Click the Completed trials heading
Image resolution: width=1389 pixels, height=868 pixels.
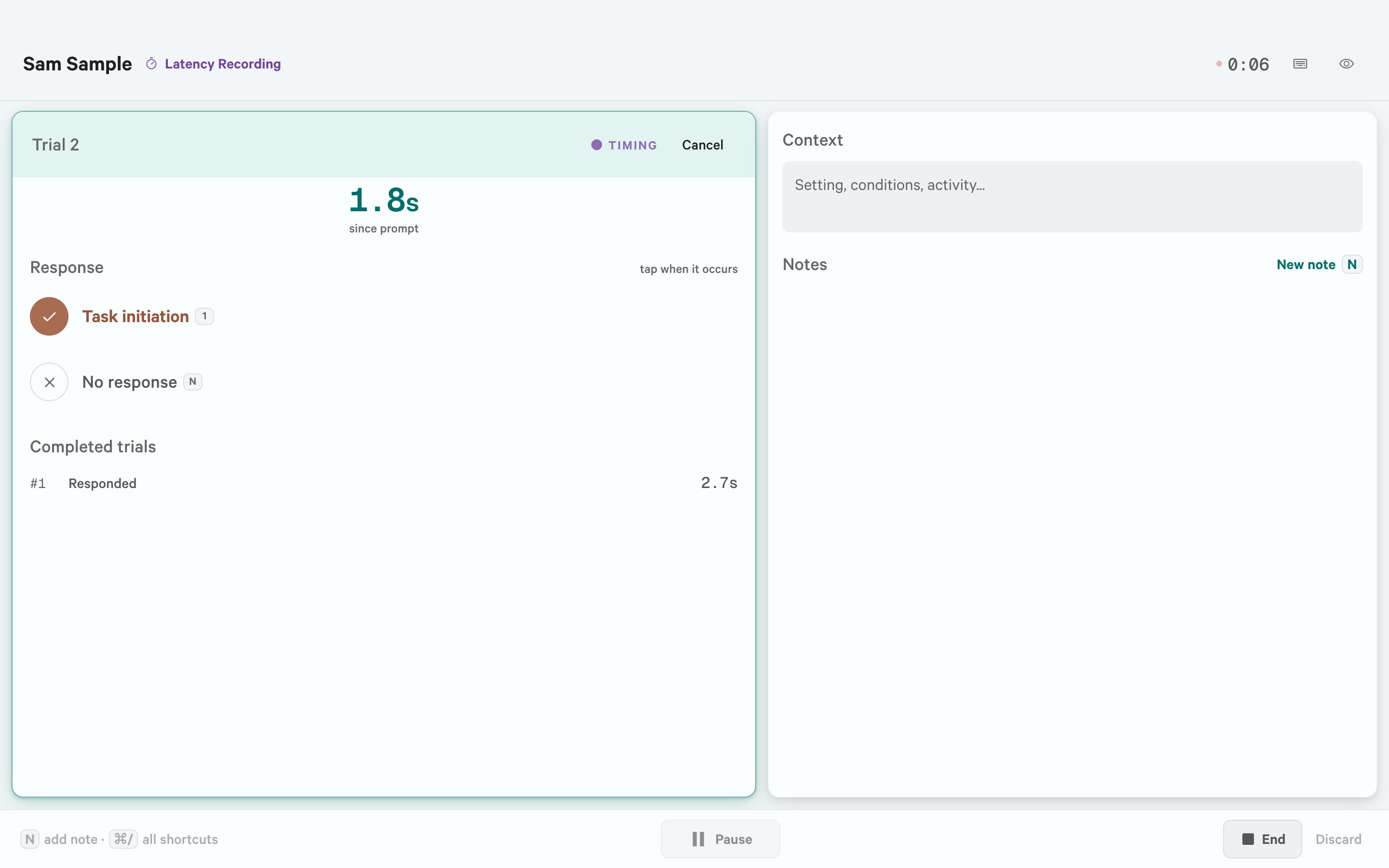tap(93, 447)
